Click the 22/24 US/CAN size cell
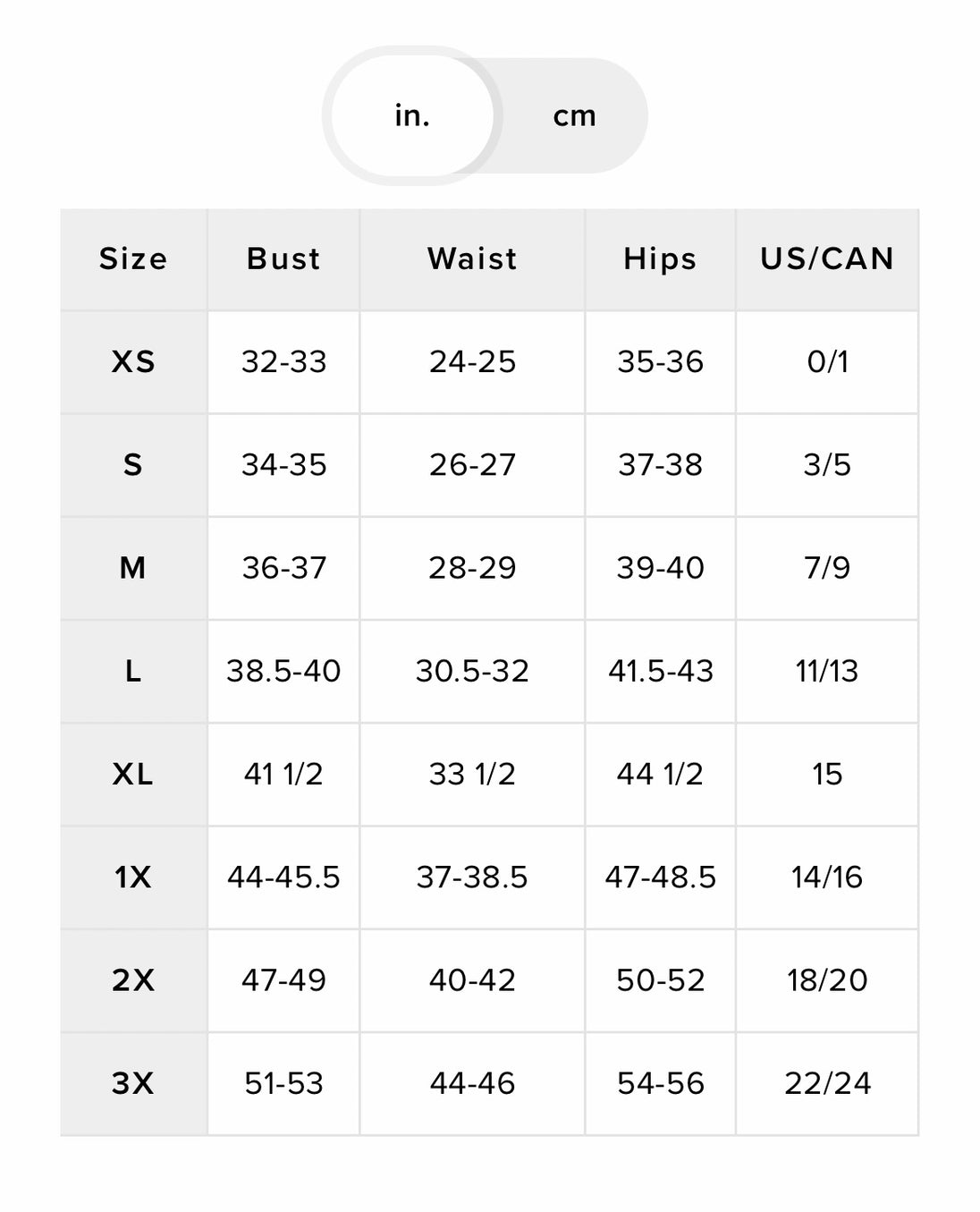 (827, 1084)
